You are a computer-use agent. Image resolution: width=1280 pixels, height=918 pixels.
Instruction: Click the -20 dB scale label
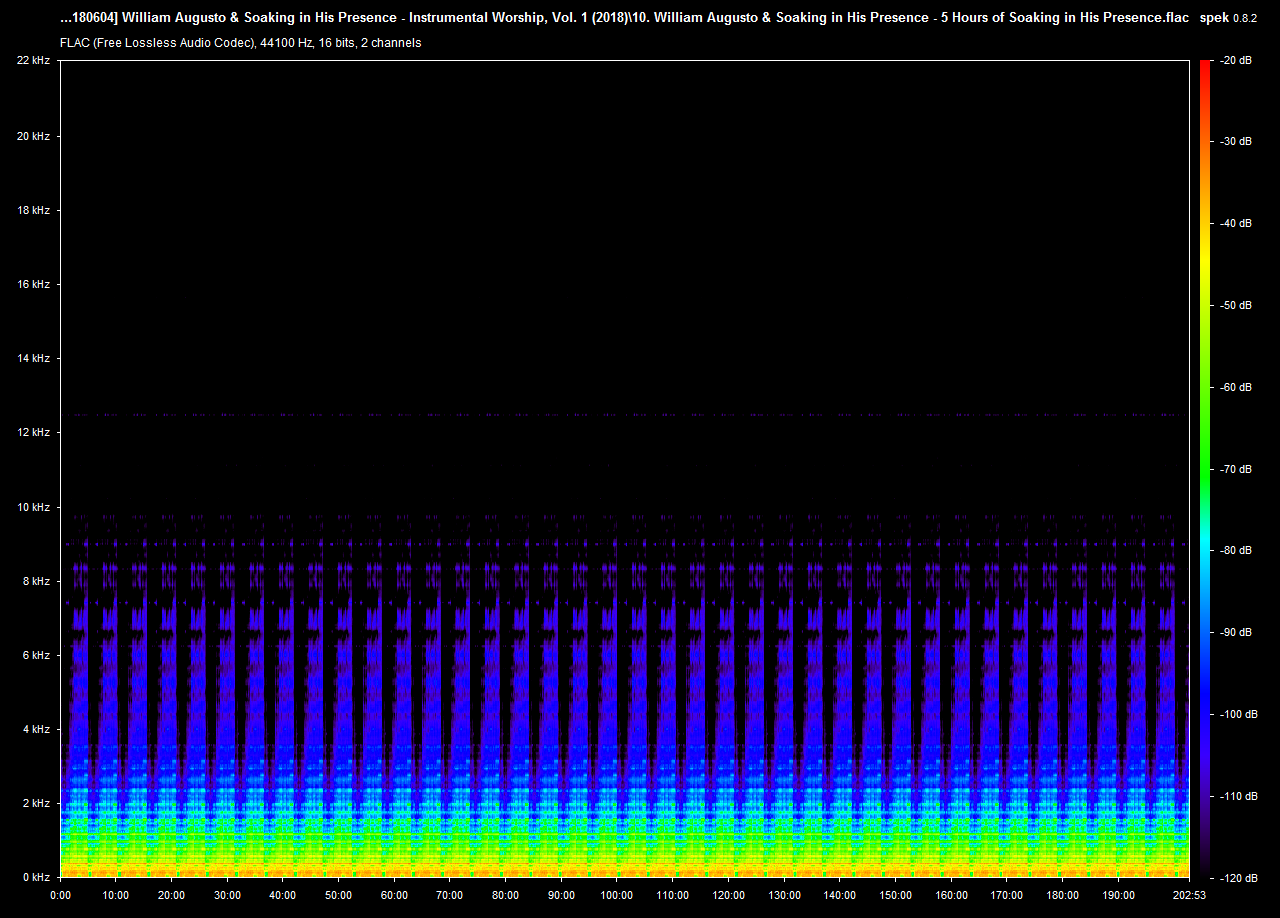(x=1236, y=61)
